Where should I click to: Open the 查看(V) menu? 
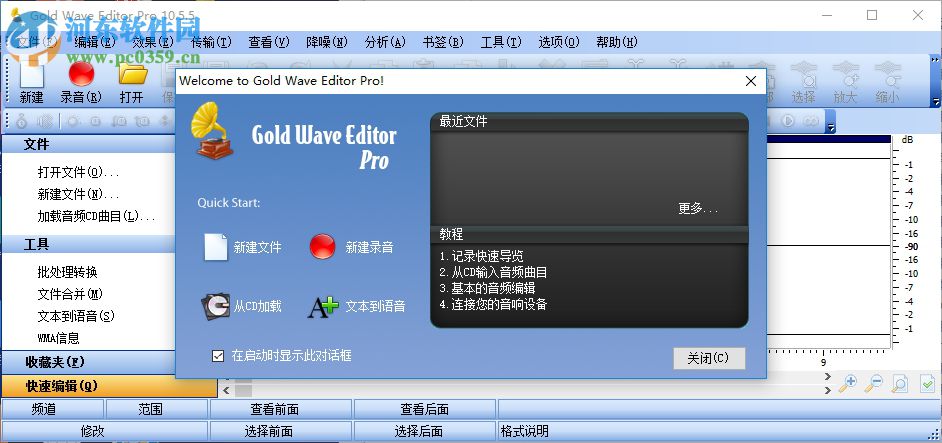269,42
